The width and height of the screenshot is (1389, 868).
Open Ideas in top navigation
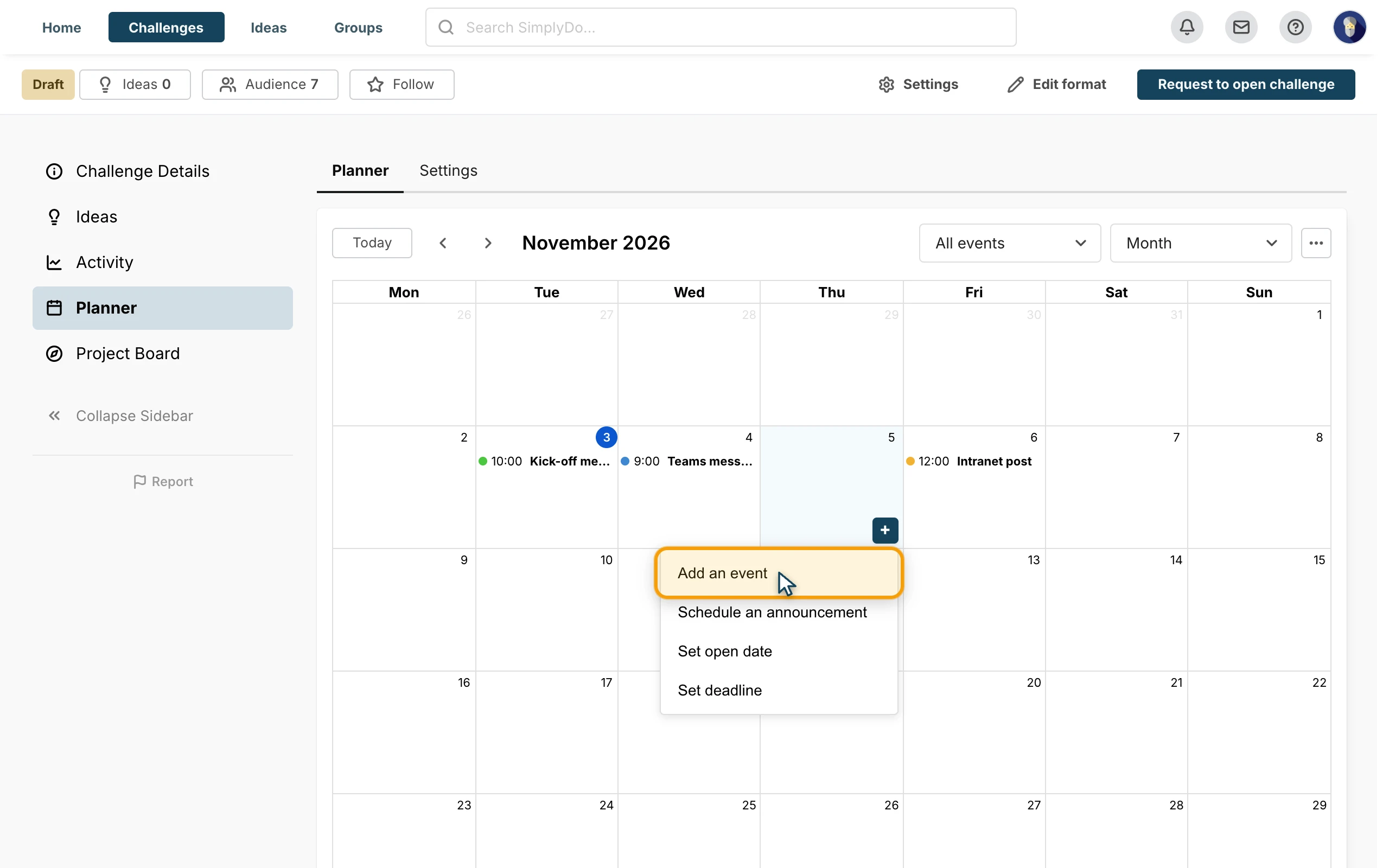coord(269,27)
